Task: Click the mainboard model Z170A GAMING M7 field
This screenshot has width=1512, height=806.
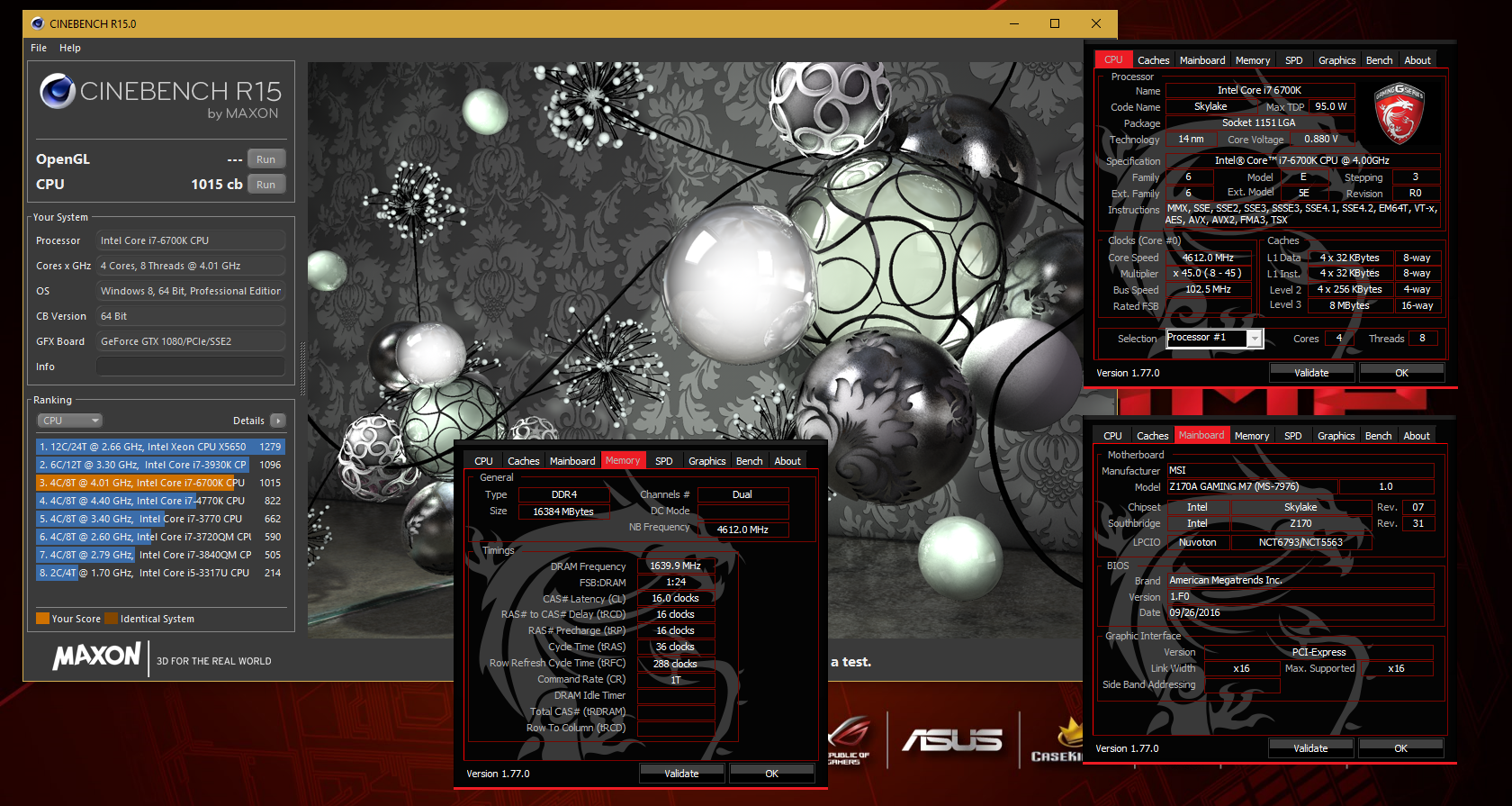Action: pos(1252,486)
